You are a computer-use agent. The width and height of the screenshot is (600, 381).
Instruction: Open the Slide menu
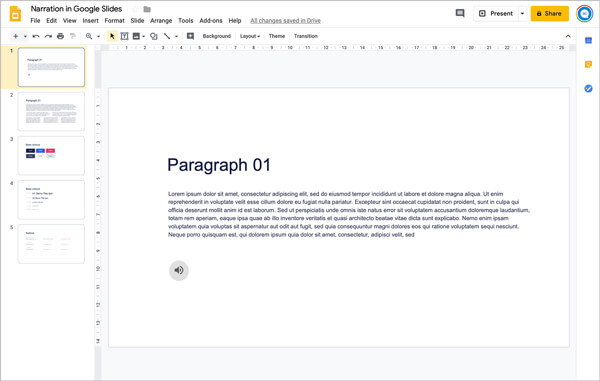pos(137,21)
